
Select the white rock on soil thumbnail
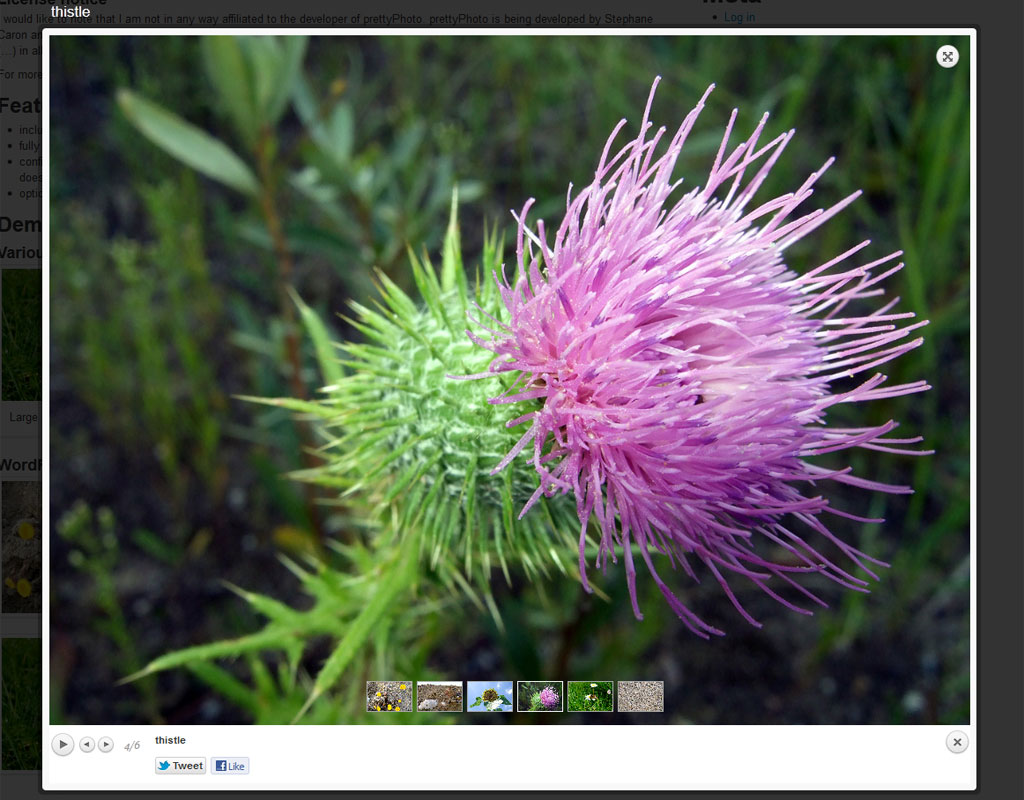[x=439, y=696]
